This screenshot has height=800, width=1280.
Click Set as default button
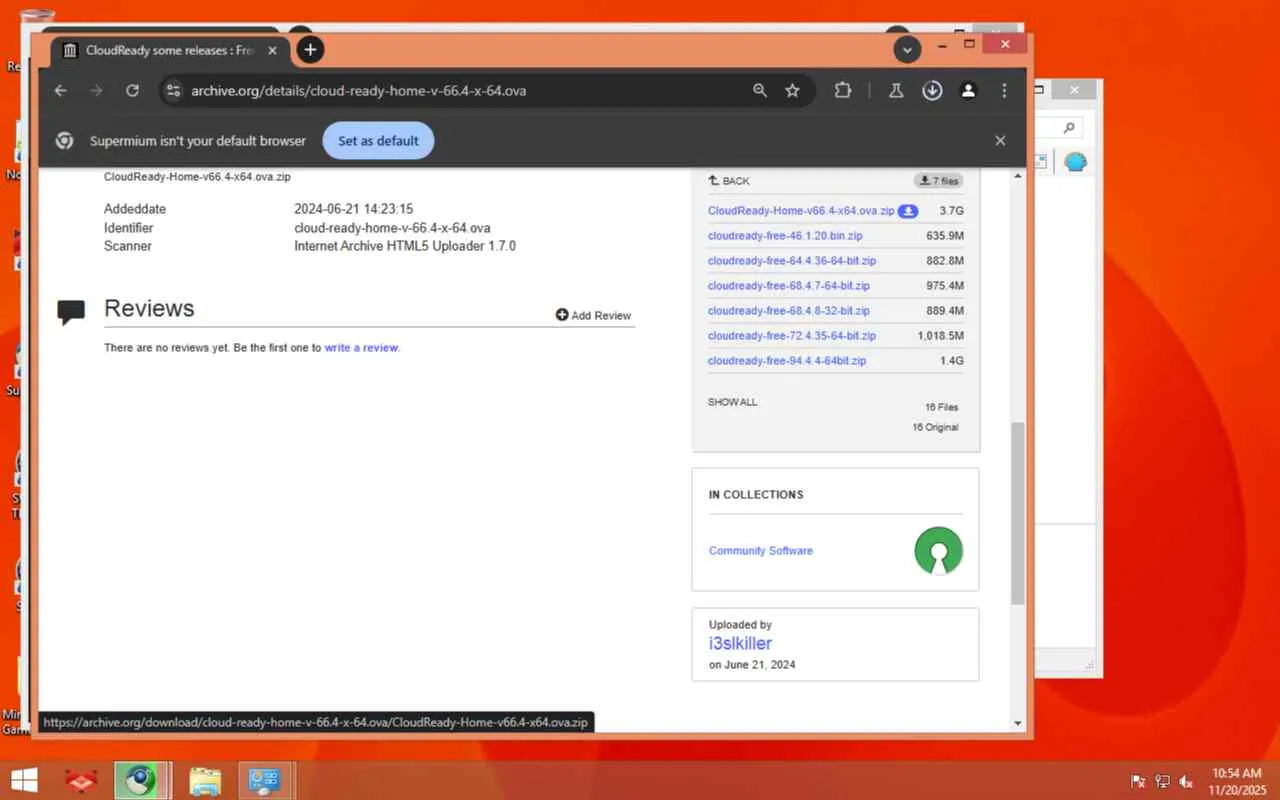[378, 141]
